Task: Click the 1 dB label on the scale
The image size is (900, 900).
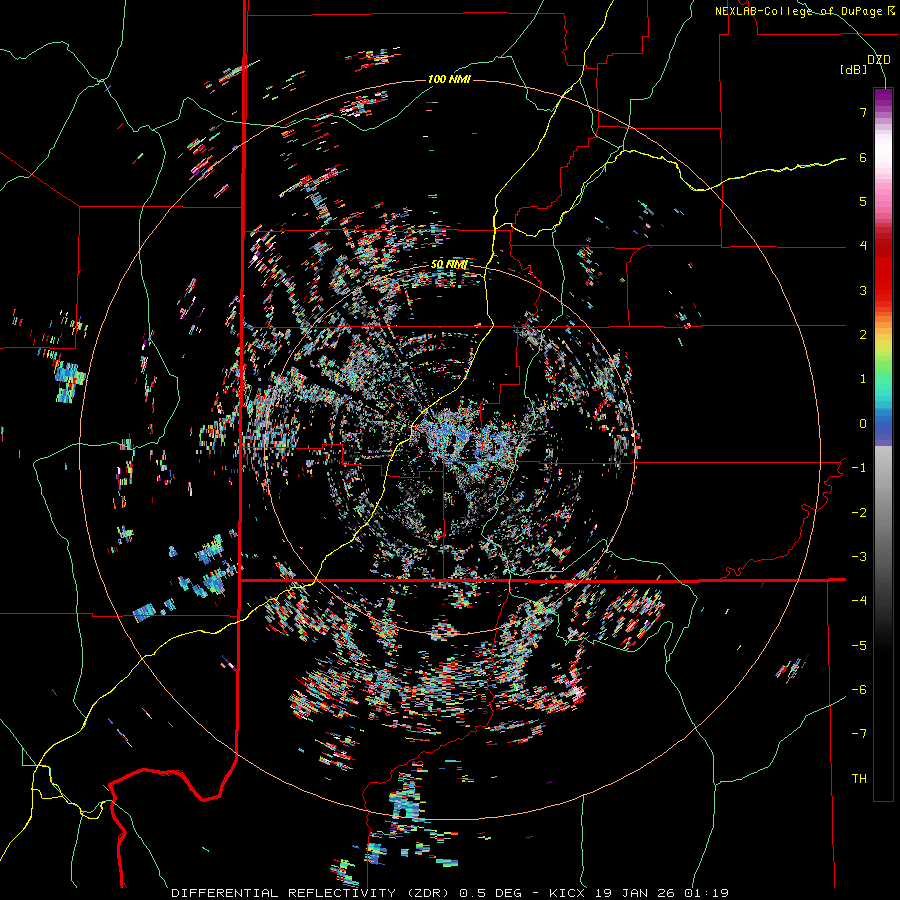Action: [863, 379]
